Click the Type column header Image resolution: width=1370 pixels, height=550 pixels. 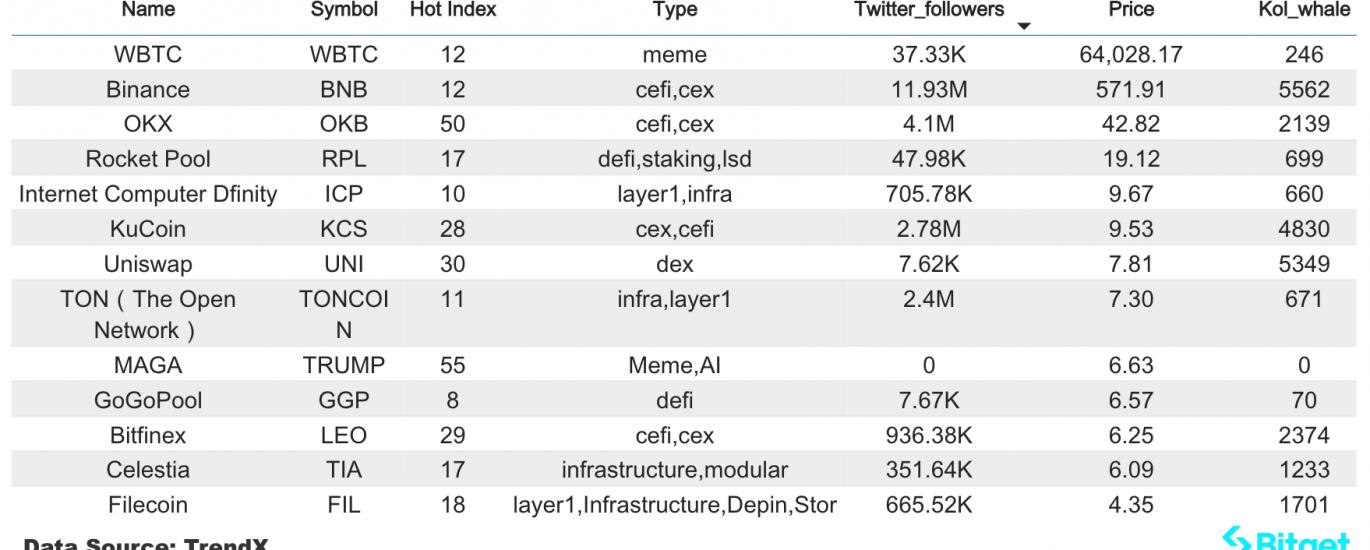coord(675,10)
